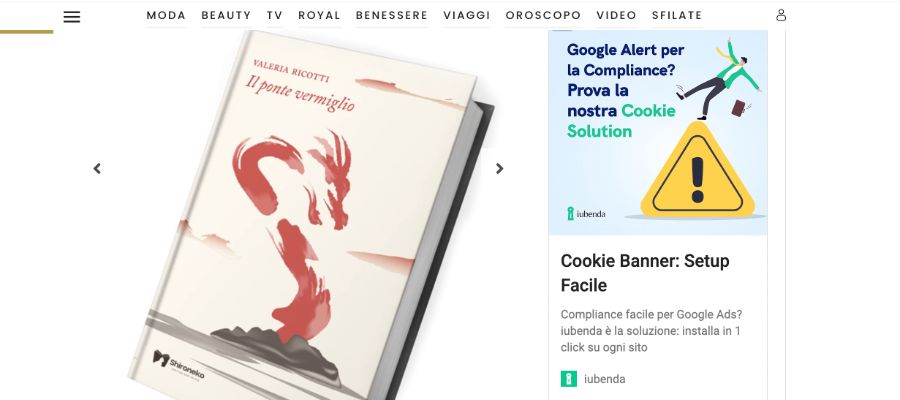
Task: Click the iubenda green logo icon
Action: 568,379
